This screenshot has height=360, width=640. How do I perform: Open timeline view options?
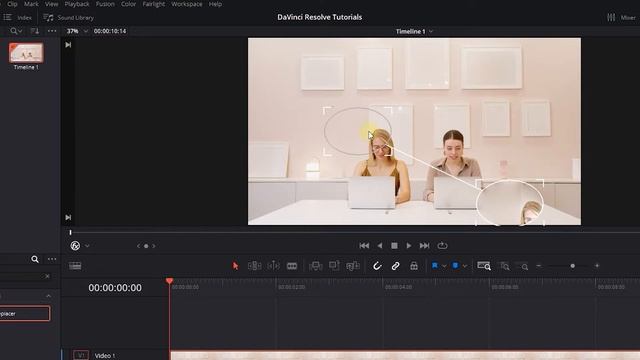(75, 266)
